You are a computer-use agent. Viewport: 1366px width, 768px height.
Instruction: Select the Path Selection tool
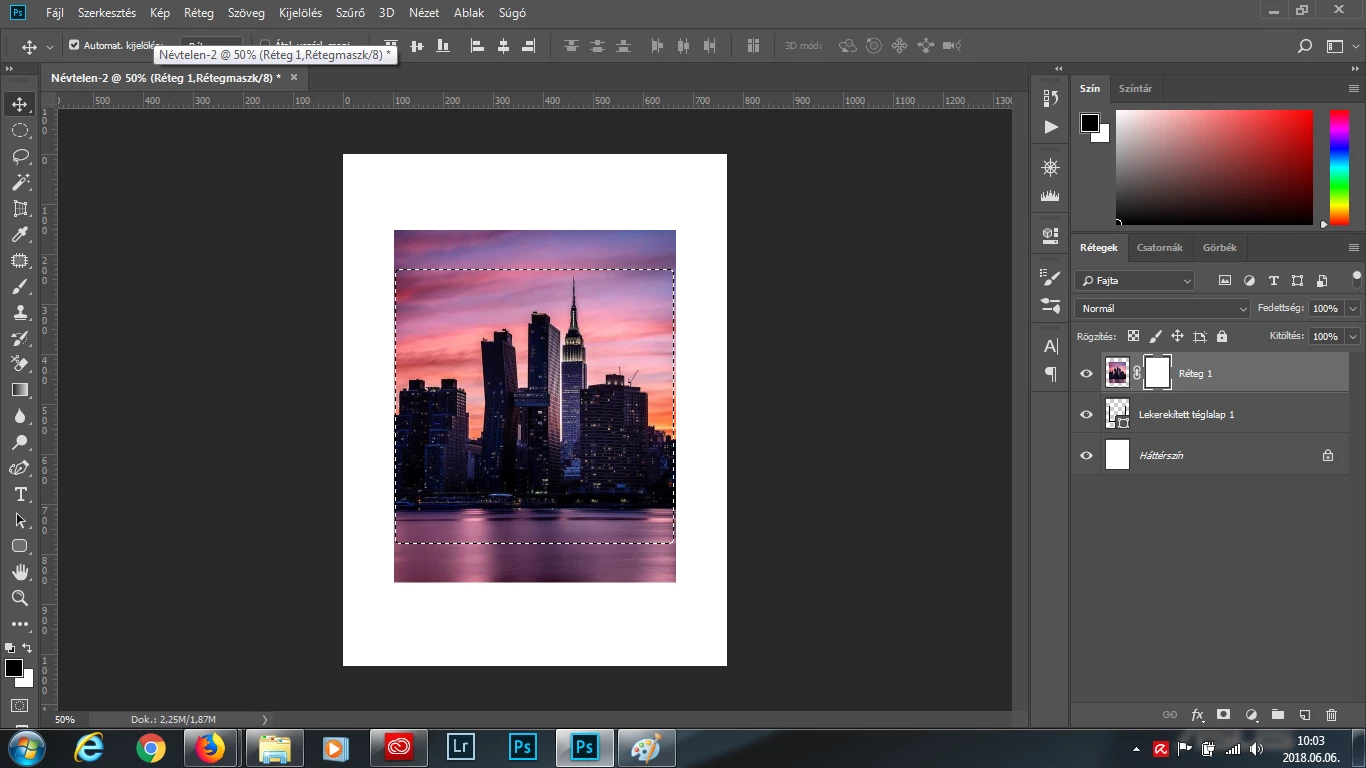point(20,520)
